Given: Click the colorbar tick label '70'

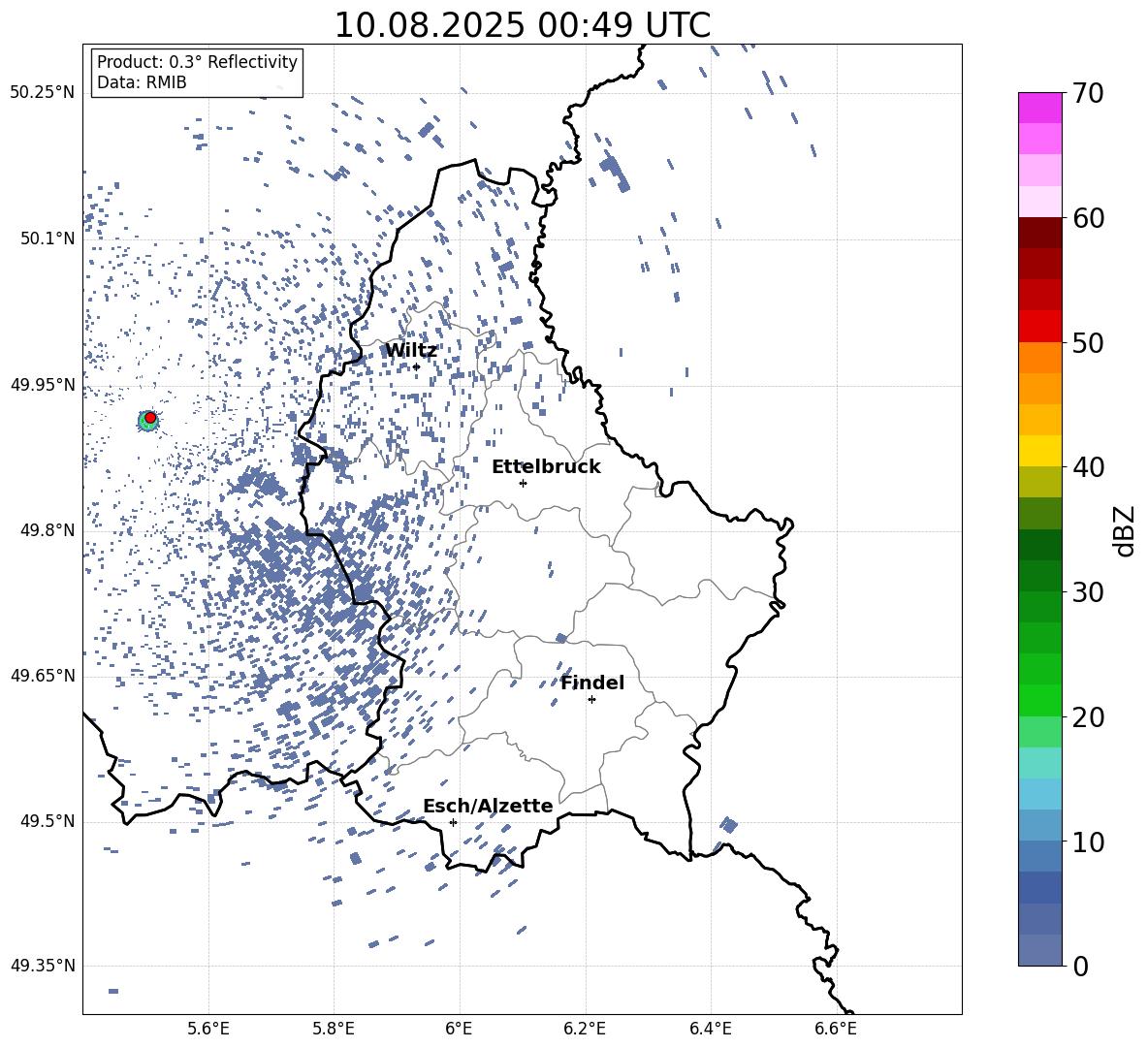Looking at the screenshot, I should [1088, 94].
